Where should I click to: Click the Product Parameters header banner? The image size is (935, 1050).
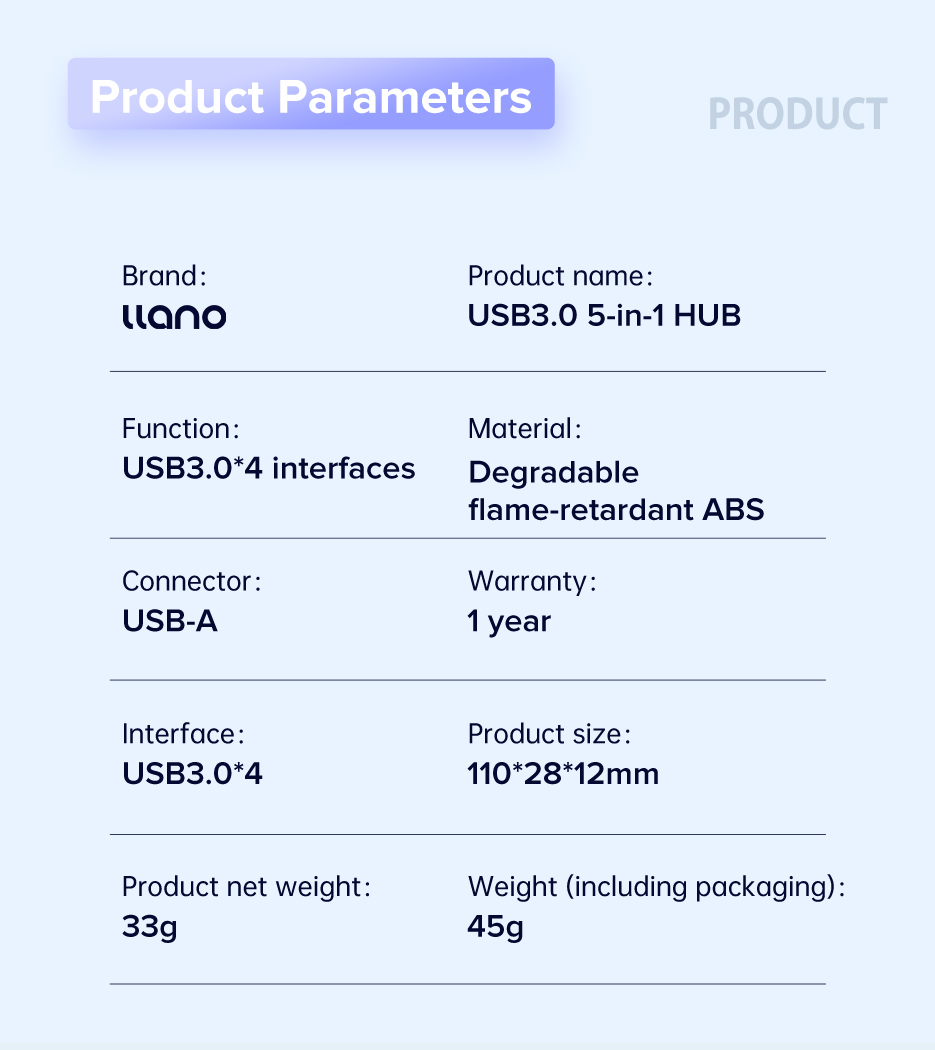311,94
